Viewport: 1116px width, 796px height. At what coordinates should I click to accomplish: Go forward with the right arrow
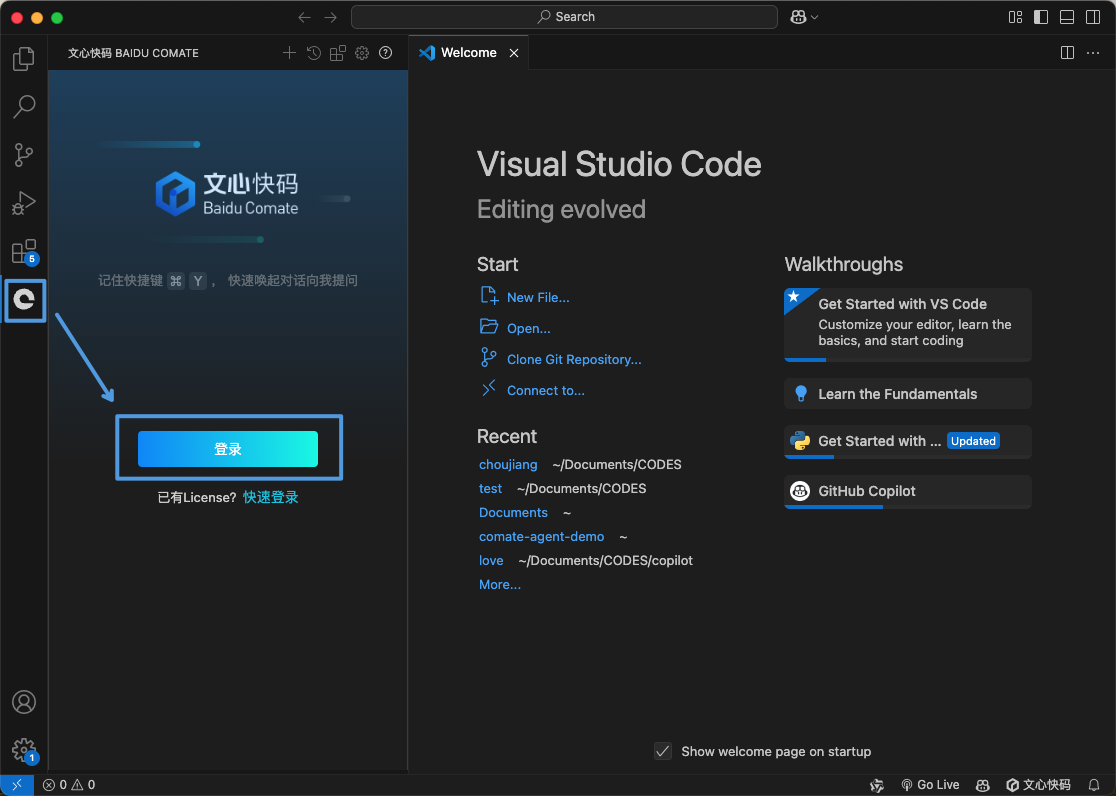point(330,17)
